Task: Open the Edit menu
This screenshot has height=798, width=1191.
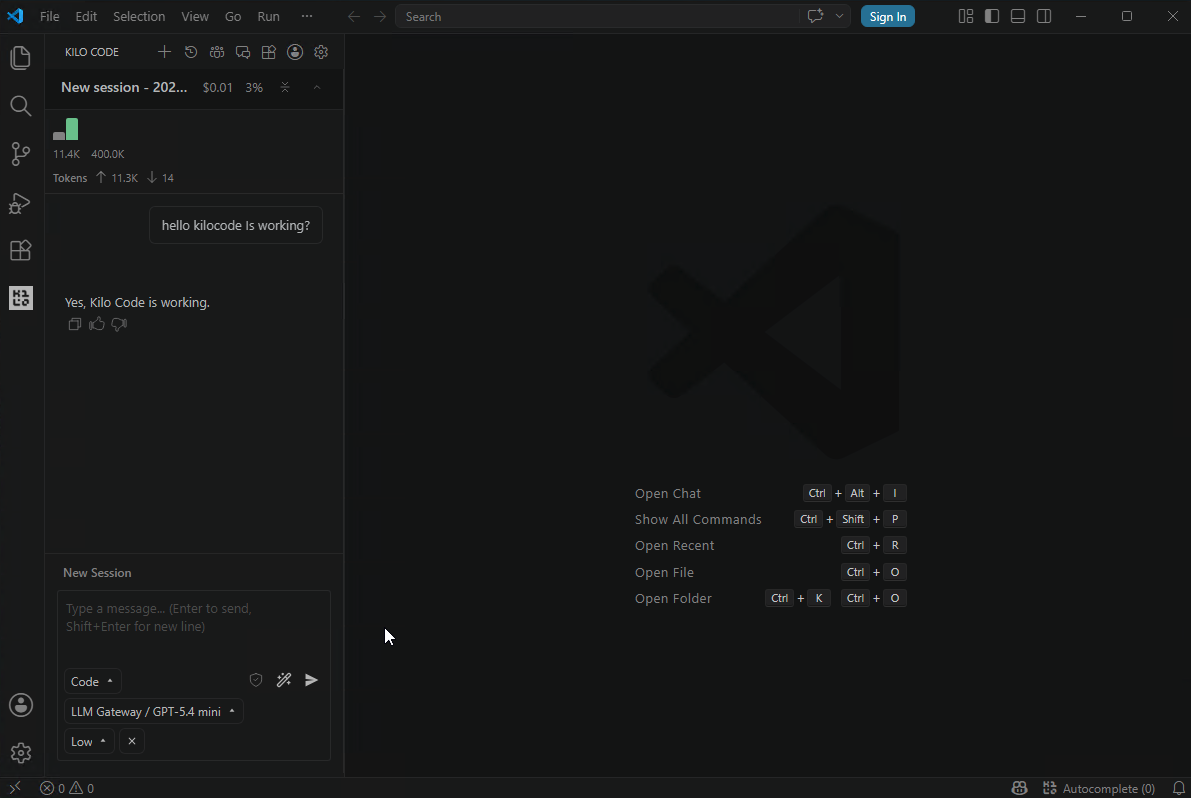Action: pyautogui.click(x=86, y=16)
